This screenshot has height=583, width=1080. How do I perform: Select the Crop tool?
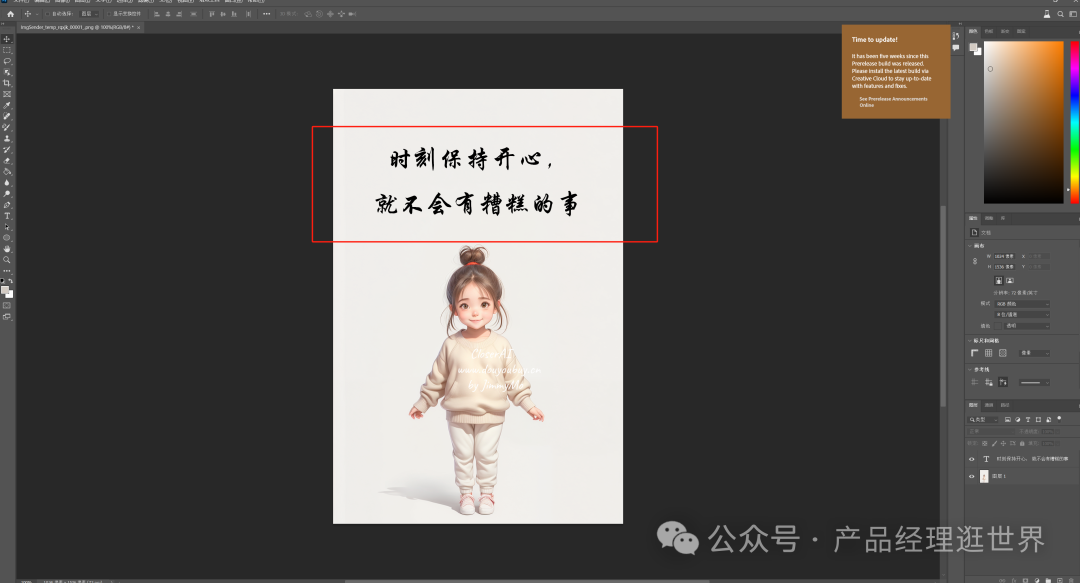[6, 80]
